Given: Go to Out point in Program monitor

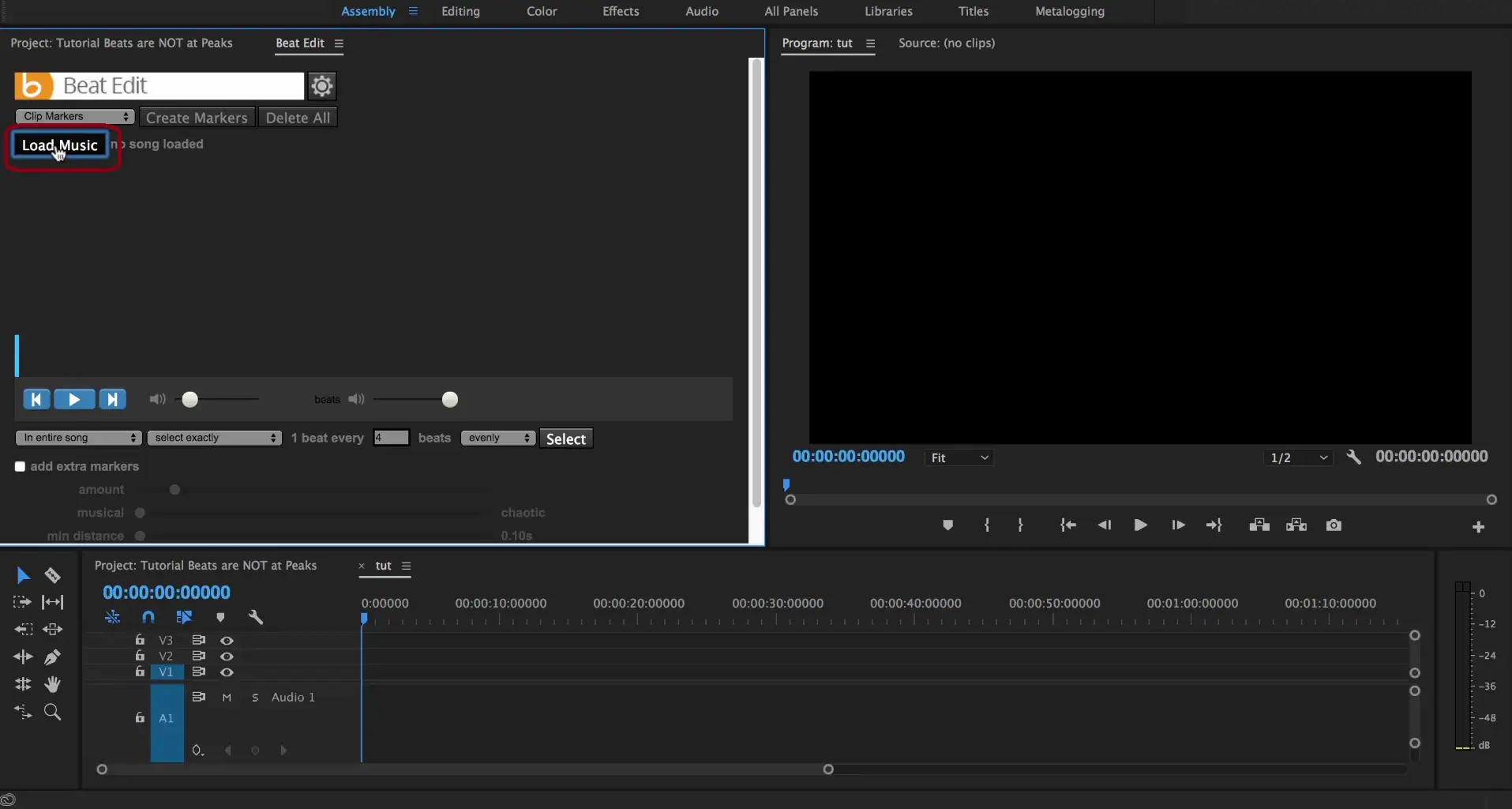Looking at the screenshot, I should pyautogui.click(x=1214, y=525).
